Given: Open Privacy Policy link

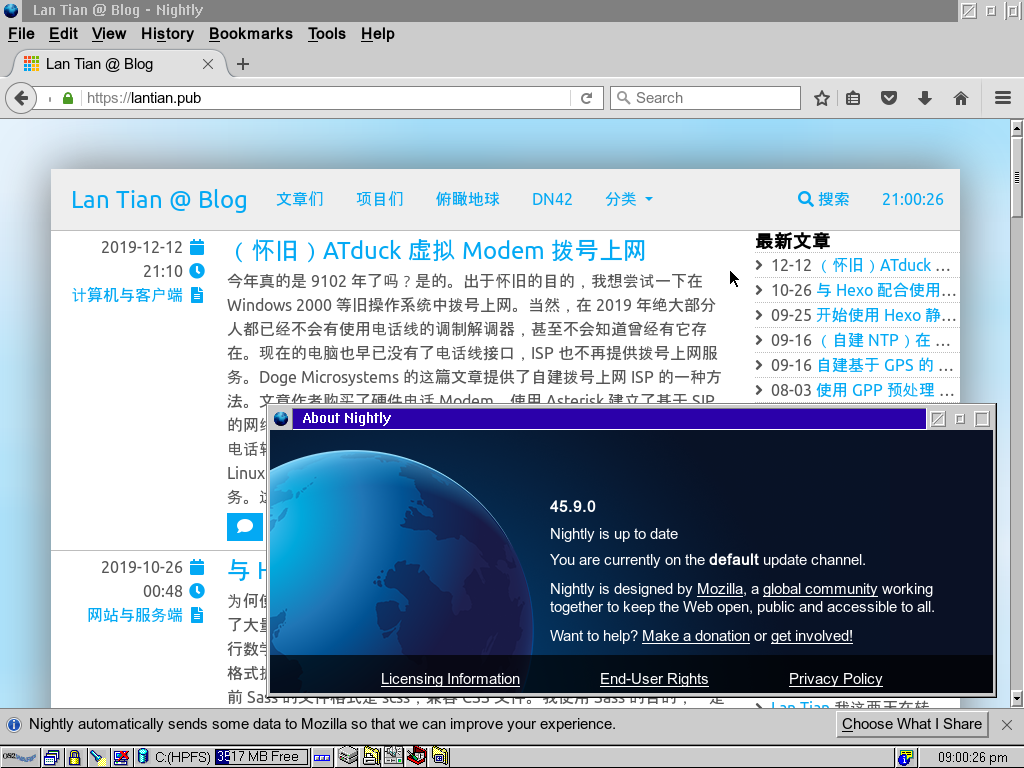Looking at the screenshot, I should [x=835, y=679].
